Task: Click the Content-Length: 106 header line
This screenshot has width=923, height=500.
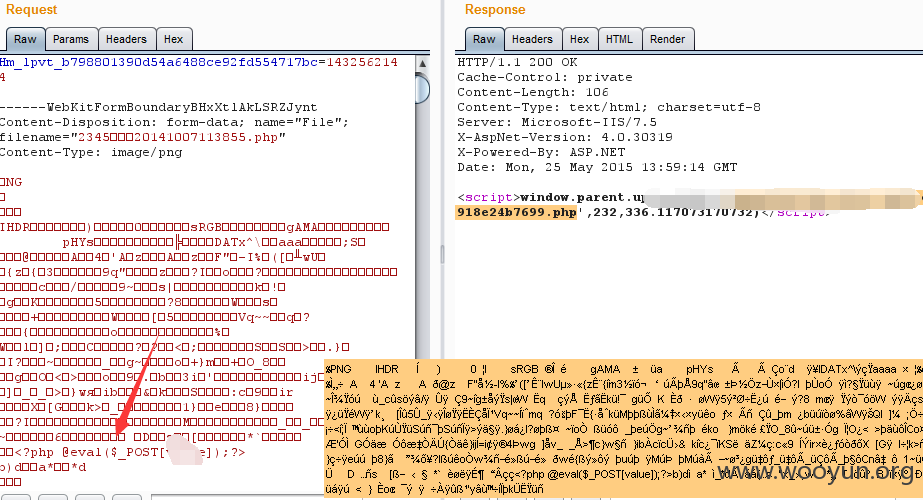Action: point(533,92)
